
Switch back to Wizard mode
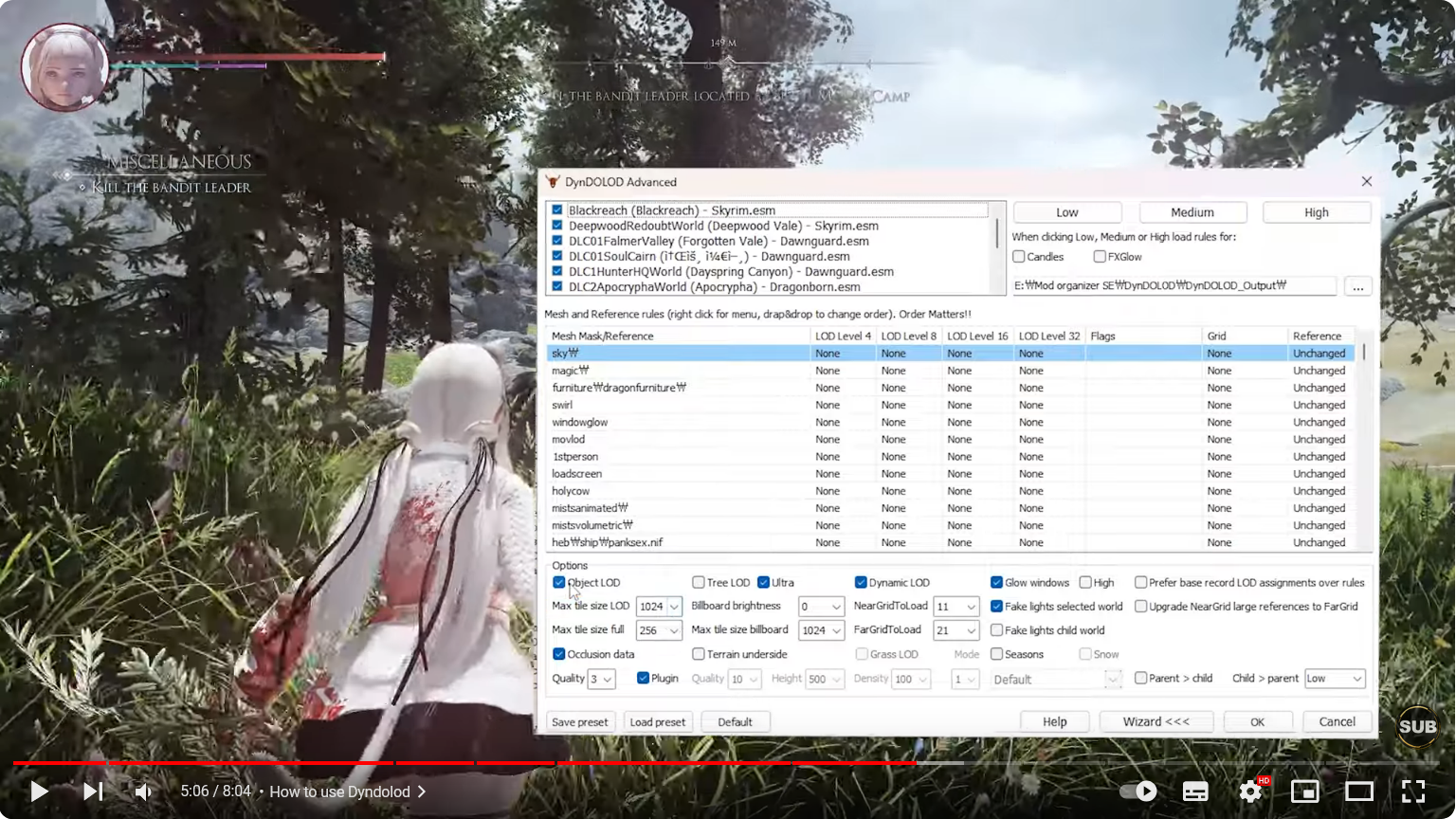[1156, 722]
